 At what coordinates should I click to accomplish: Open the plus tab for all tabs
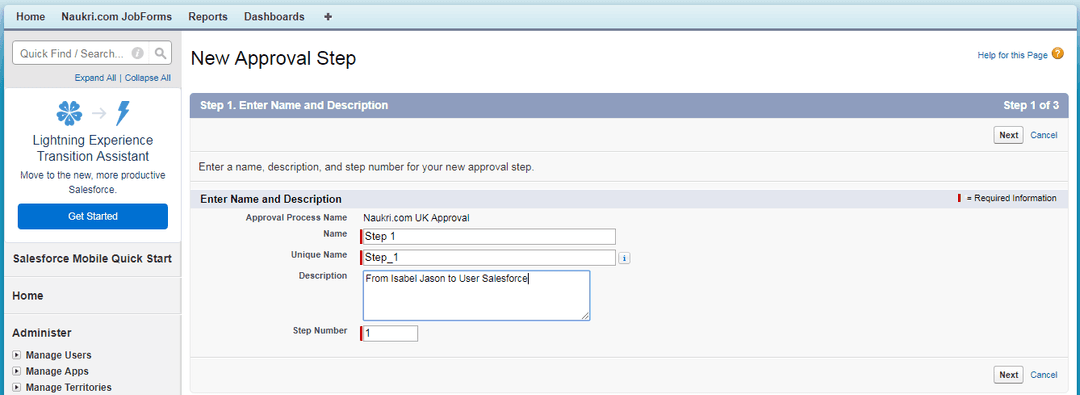point(328,17)
